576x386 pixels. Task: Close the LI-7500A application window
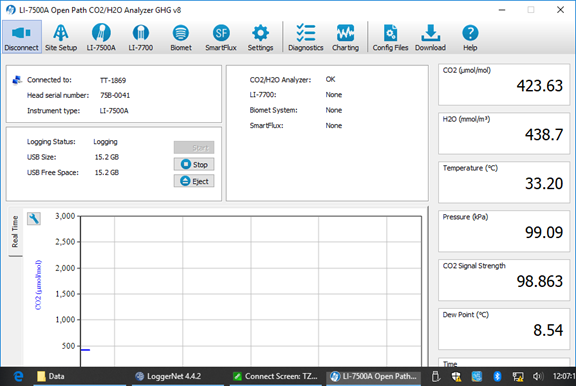click(x=560, y=10)
